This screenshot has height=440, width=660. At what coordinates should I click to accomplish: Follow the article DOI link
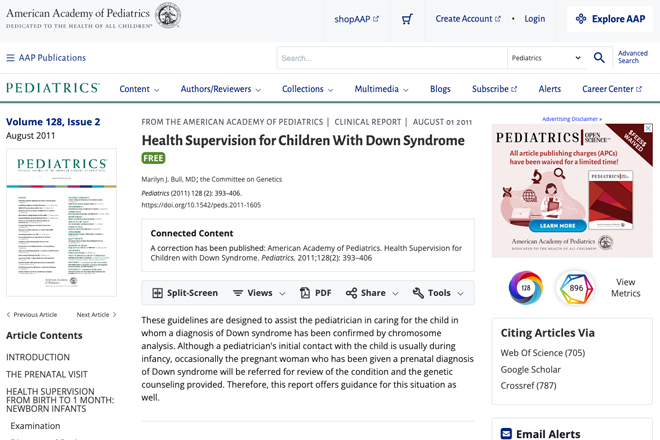[201, 205]
